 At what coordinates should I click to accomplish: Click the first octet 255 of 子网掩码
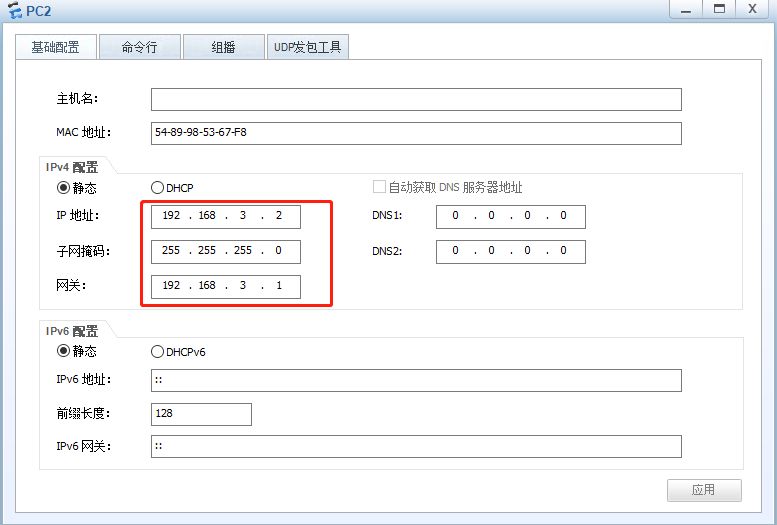[171, 250]
